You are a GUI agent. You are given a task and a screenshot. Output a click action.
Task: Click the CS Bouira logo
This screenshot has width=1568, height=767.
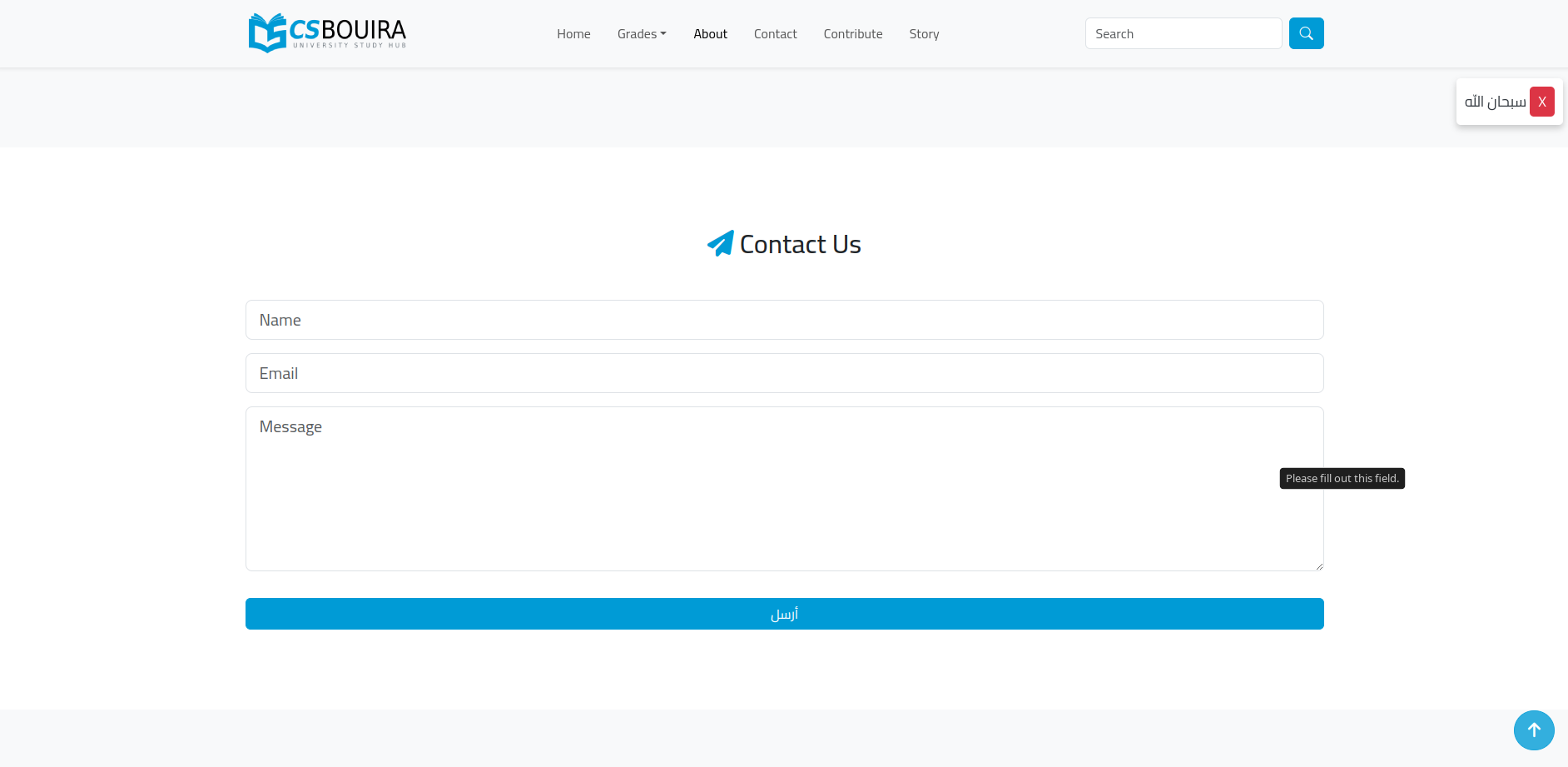pyautogui.click(x=327, y=33)
